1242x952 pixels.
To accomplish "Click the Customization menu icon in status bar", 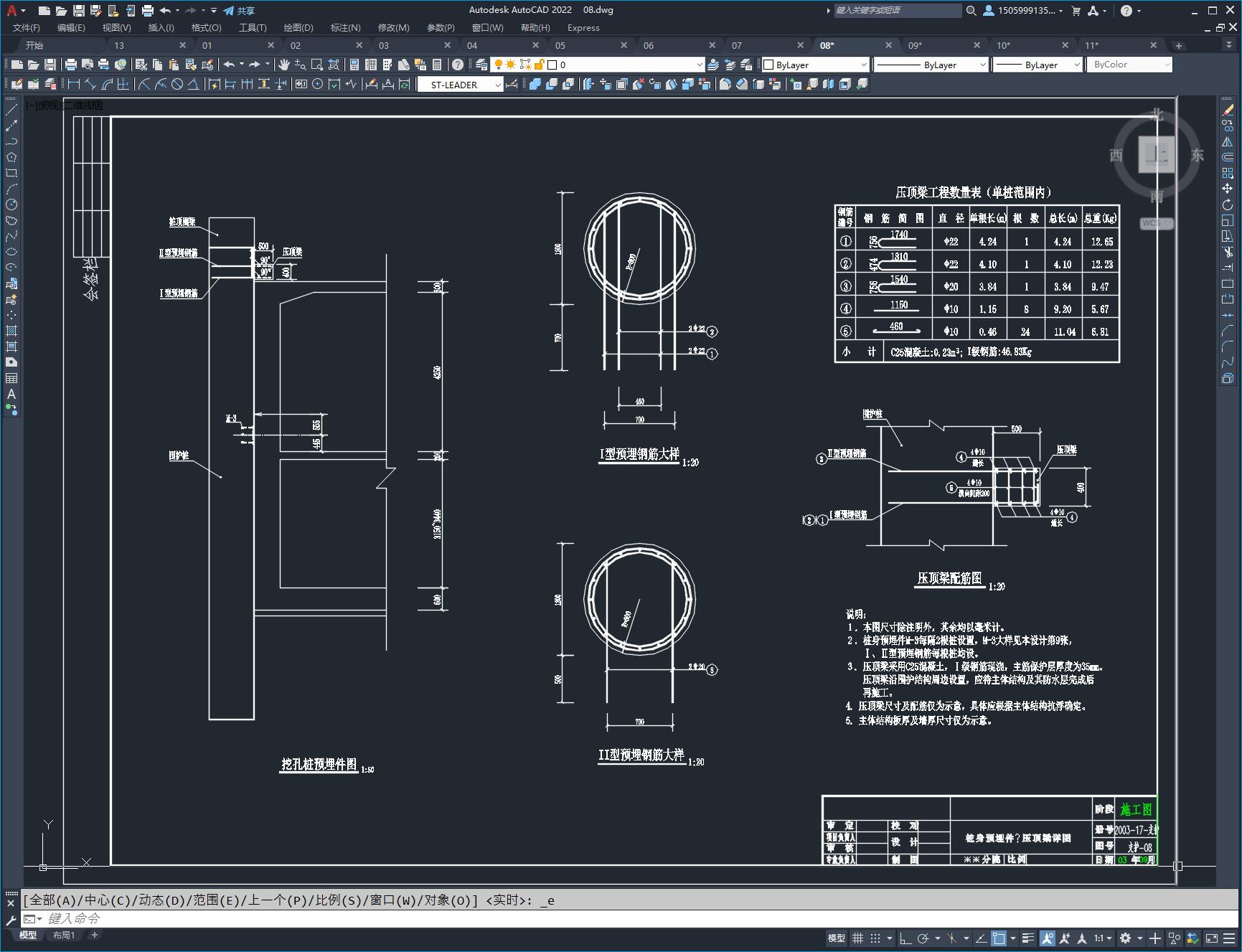I will click(1231, 938).
